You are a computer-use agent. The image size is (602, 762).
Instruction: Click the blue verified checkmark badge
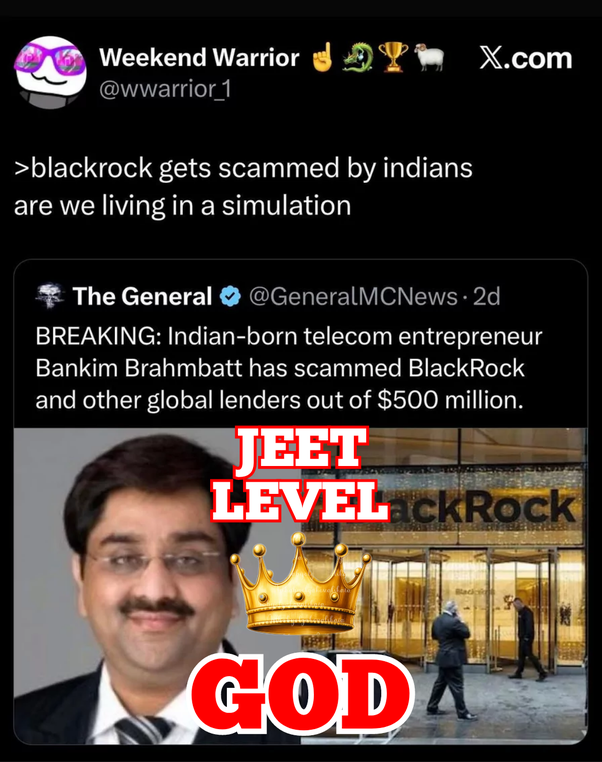(230, 296)
